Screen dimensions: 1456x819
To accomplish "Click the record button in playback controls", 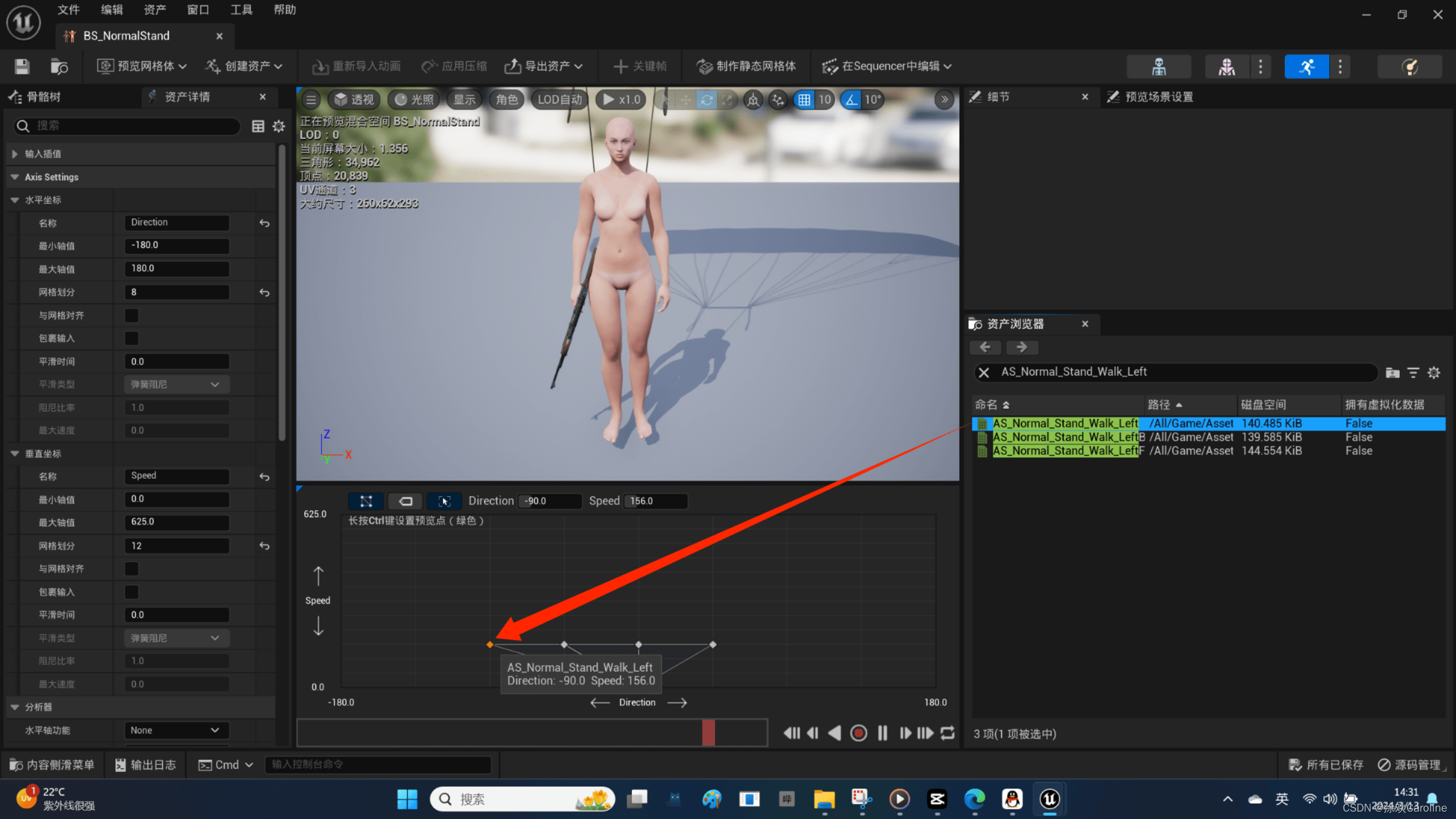I will (858, 733).
